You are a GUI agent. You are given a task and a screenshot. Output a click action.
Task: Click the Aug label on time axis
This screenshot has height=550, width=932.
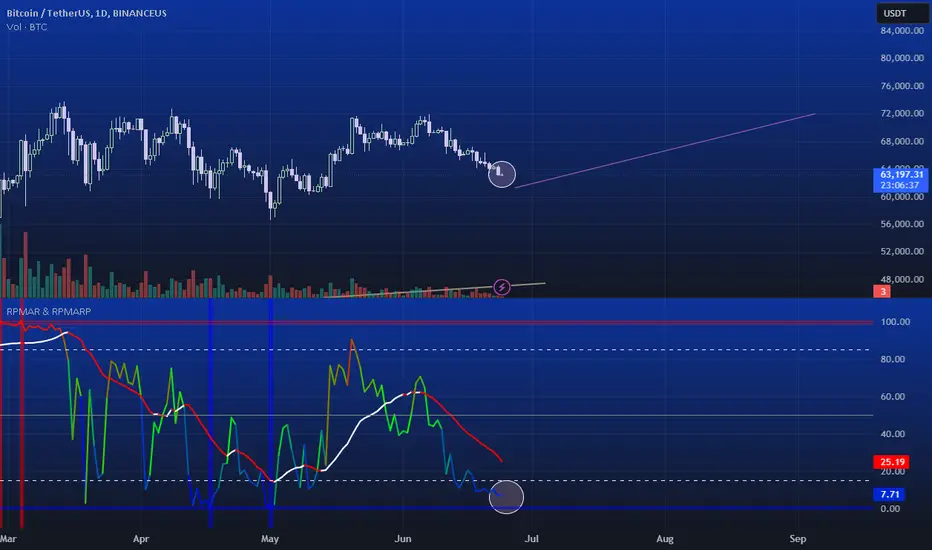pos(665,539)
